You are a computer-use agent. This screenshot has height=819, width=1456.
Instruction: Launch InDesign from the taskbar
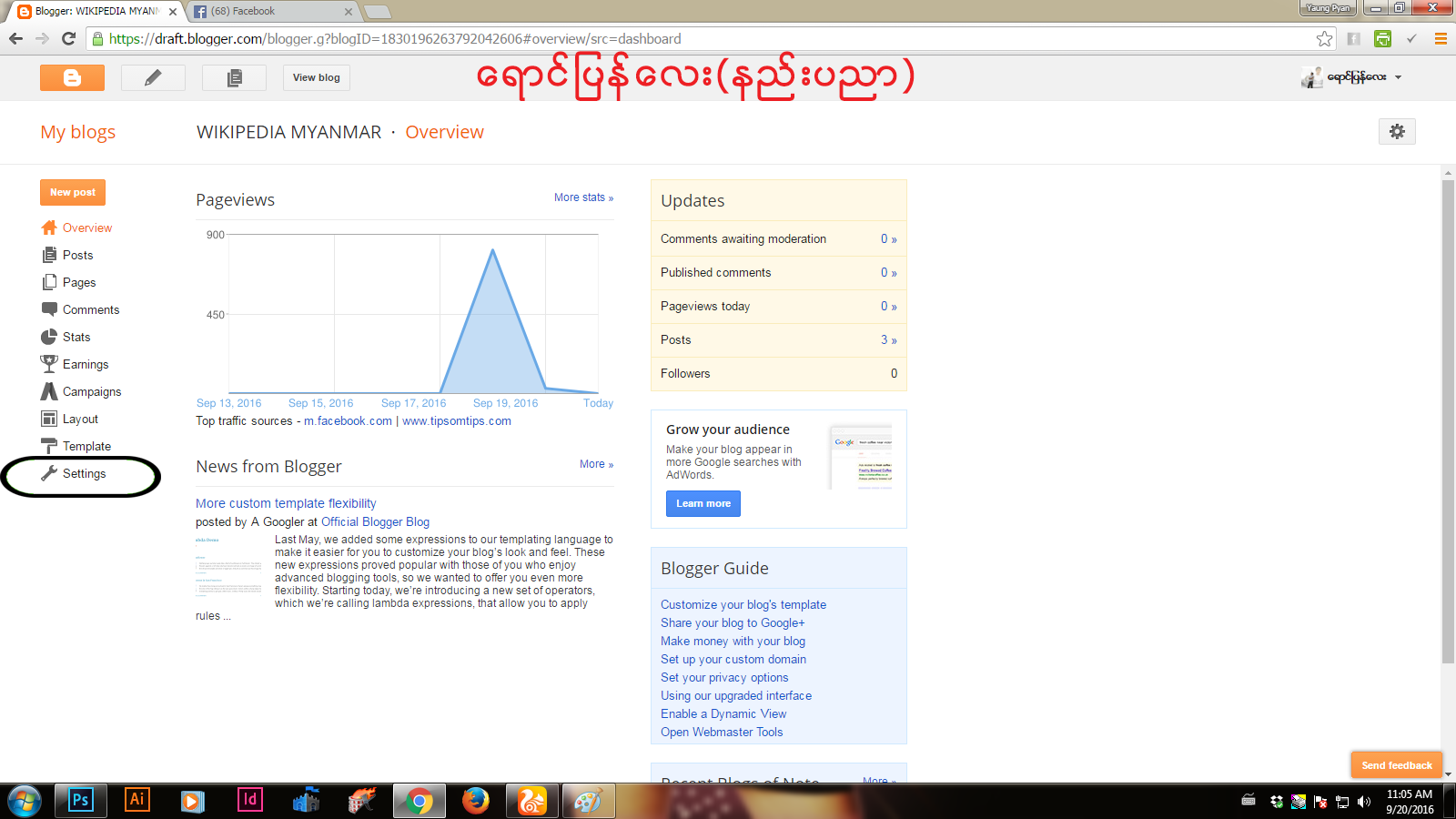(250, 800)
